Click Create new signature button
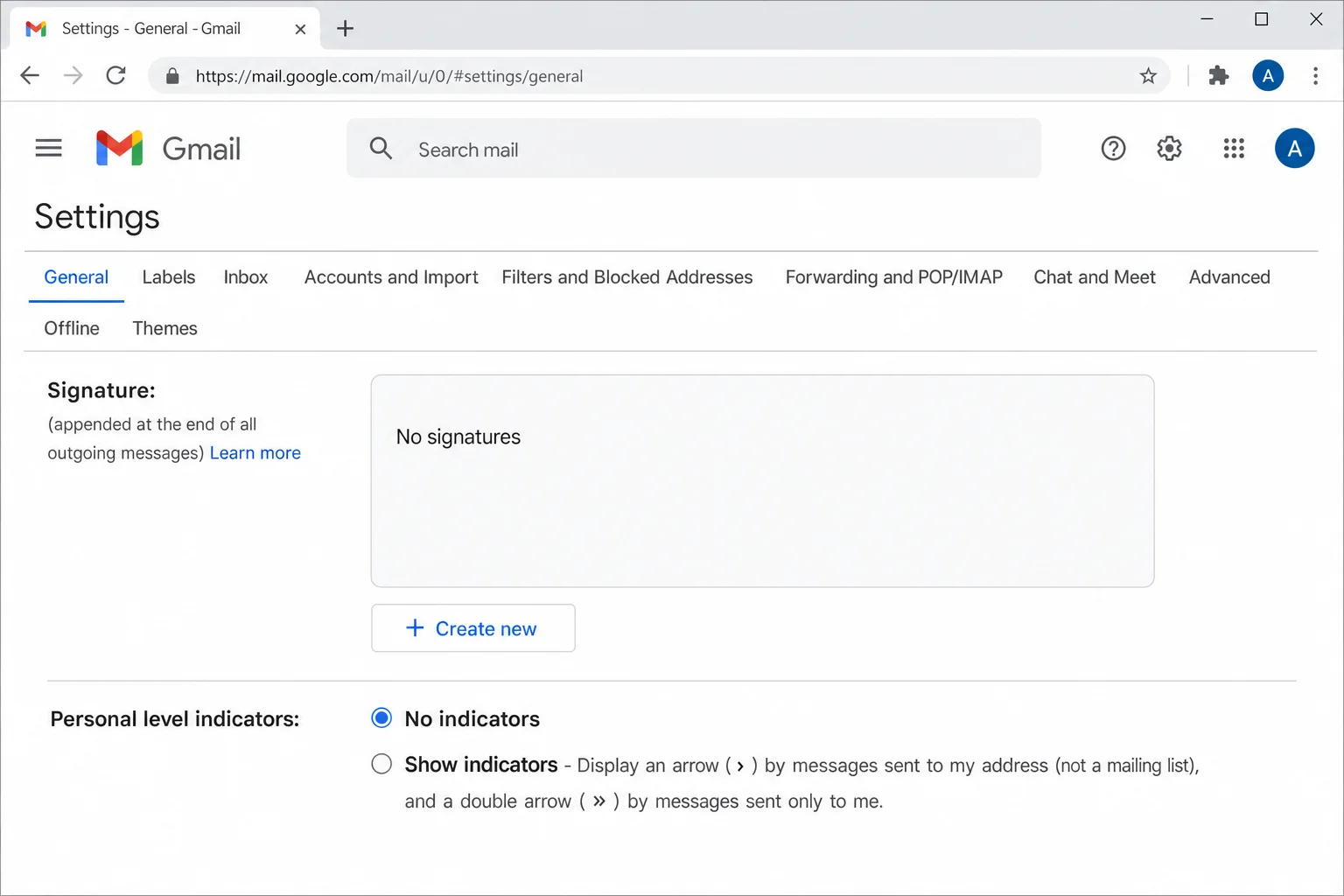The image size is (1344, 896). pos(473,628)
